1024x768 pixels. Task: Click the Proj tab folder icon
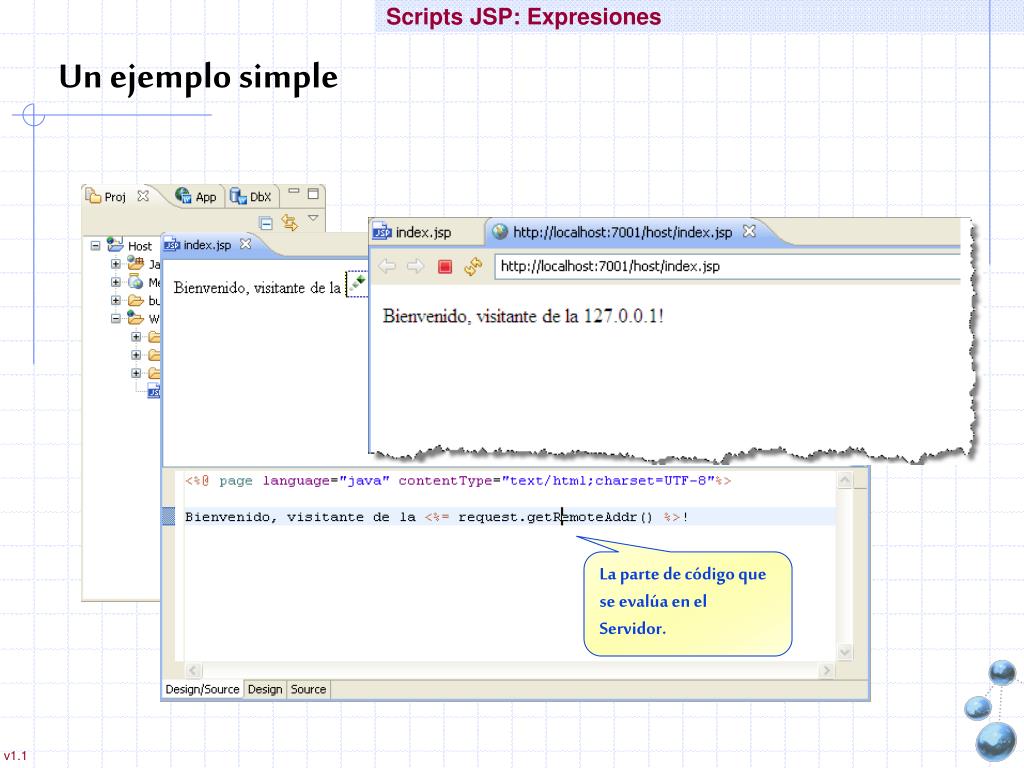93,195
